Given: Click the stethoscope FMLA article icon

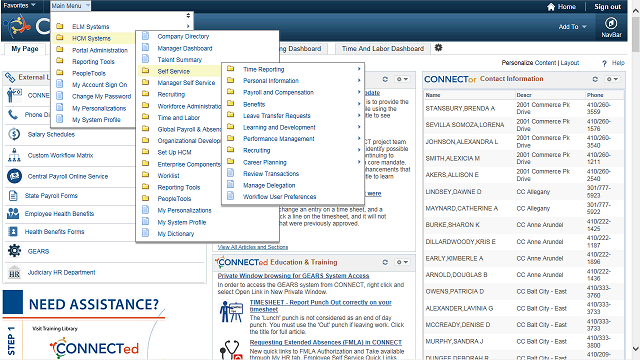Looking at the screenshot, I should click(x=231, y=350).
